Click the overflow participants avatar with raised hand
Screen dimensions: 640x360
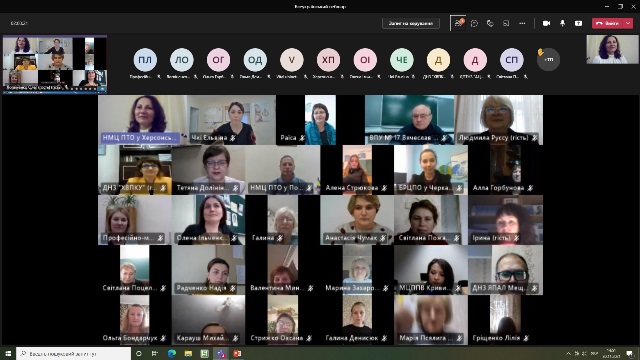tap(548, 60)
